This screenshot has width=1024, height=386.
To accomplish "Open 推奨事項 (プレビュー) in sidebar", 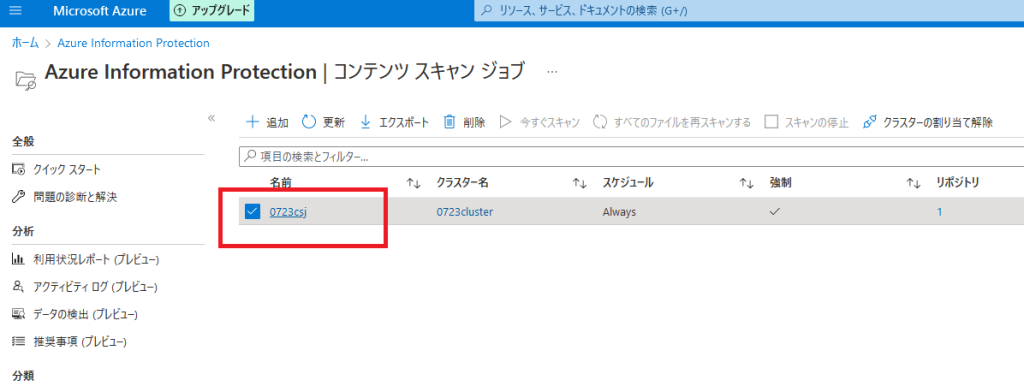I will [x=69, y=342].
